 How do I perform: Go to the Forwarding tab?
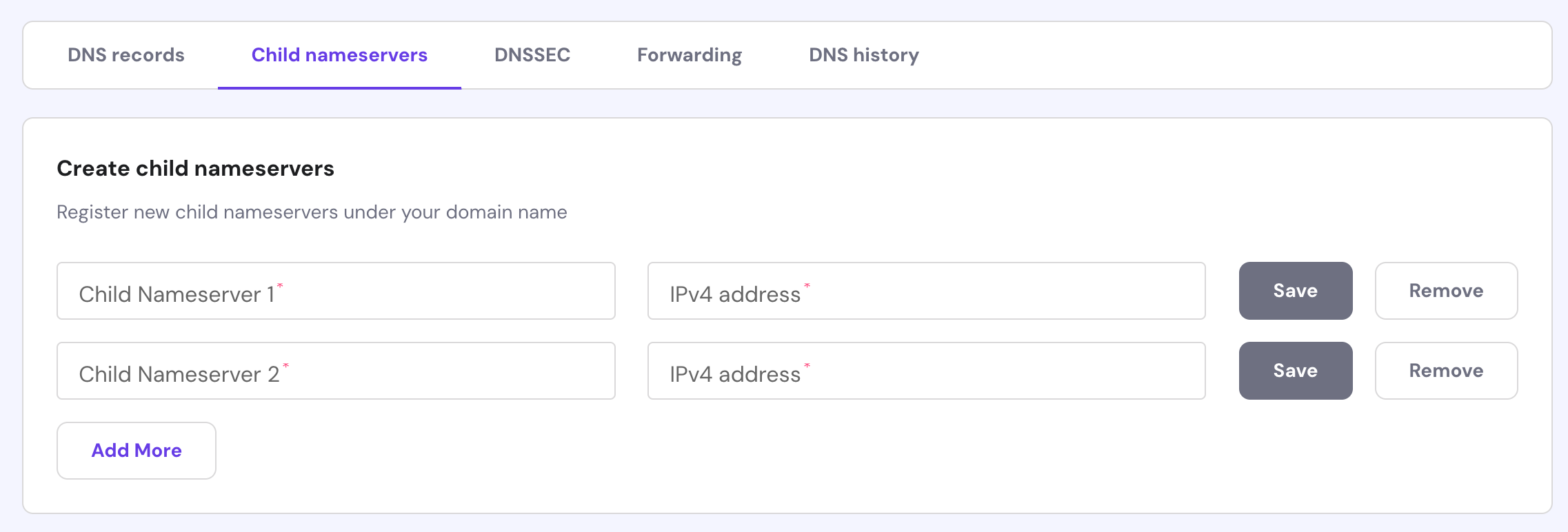click(x=690, y=55)
